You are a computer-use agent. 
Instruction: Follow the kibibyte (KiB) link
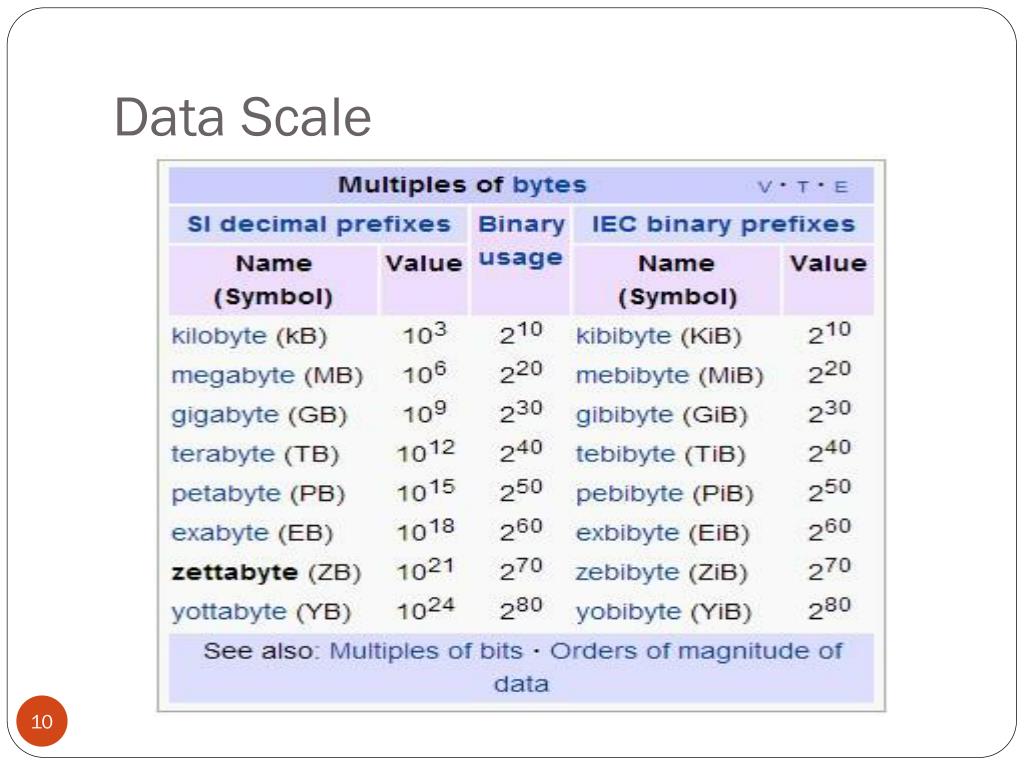tap(623, 336)
